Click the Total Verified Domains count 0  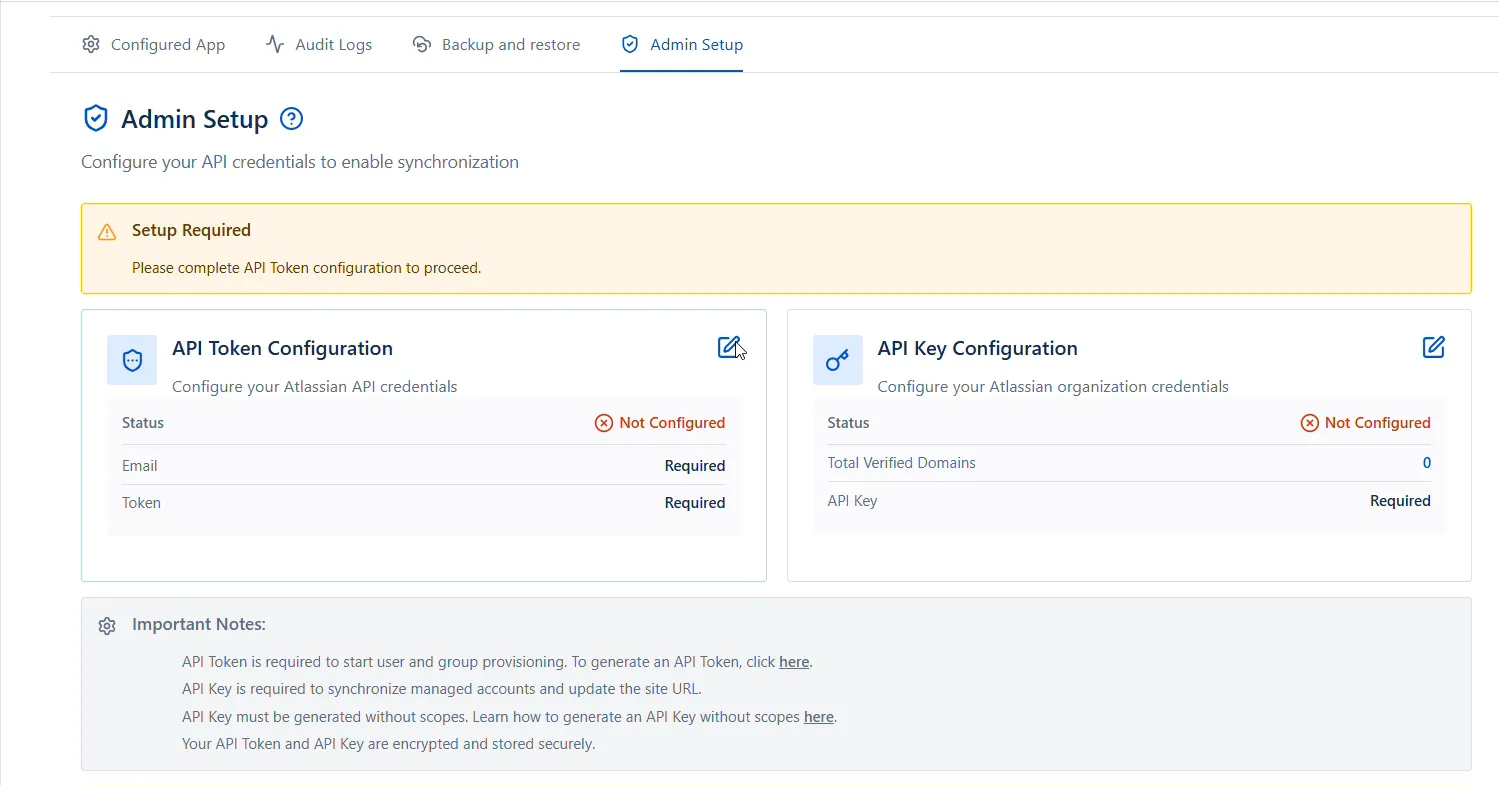pos(1427,463)
